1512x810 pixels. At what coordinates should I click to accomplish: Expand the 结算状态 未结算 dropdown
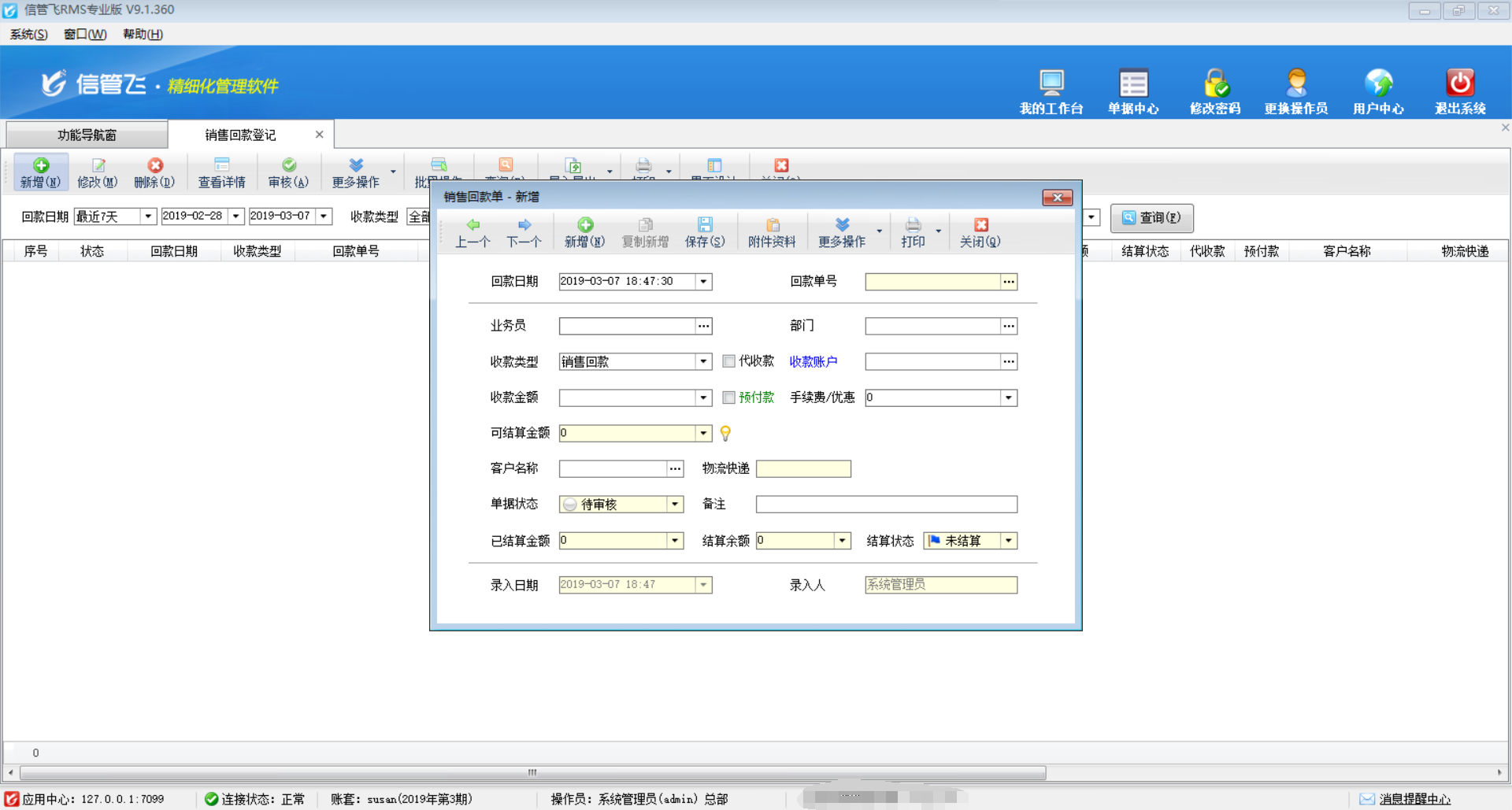point(1008,541)
